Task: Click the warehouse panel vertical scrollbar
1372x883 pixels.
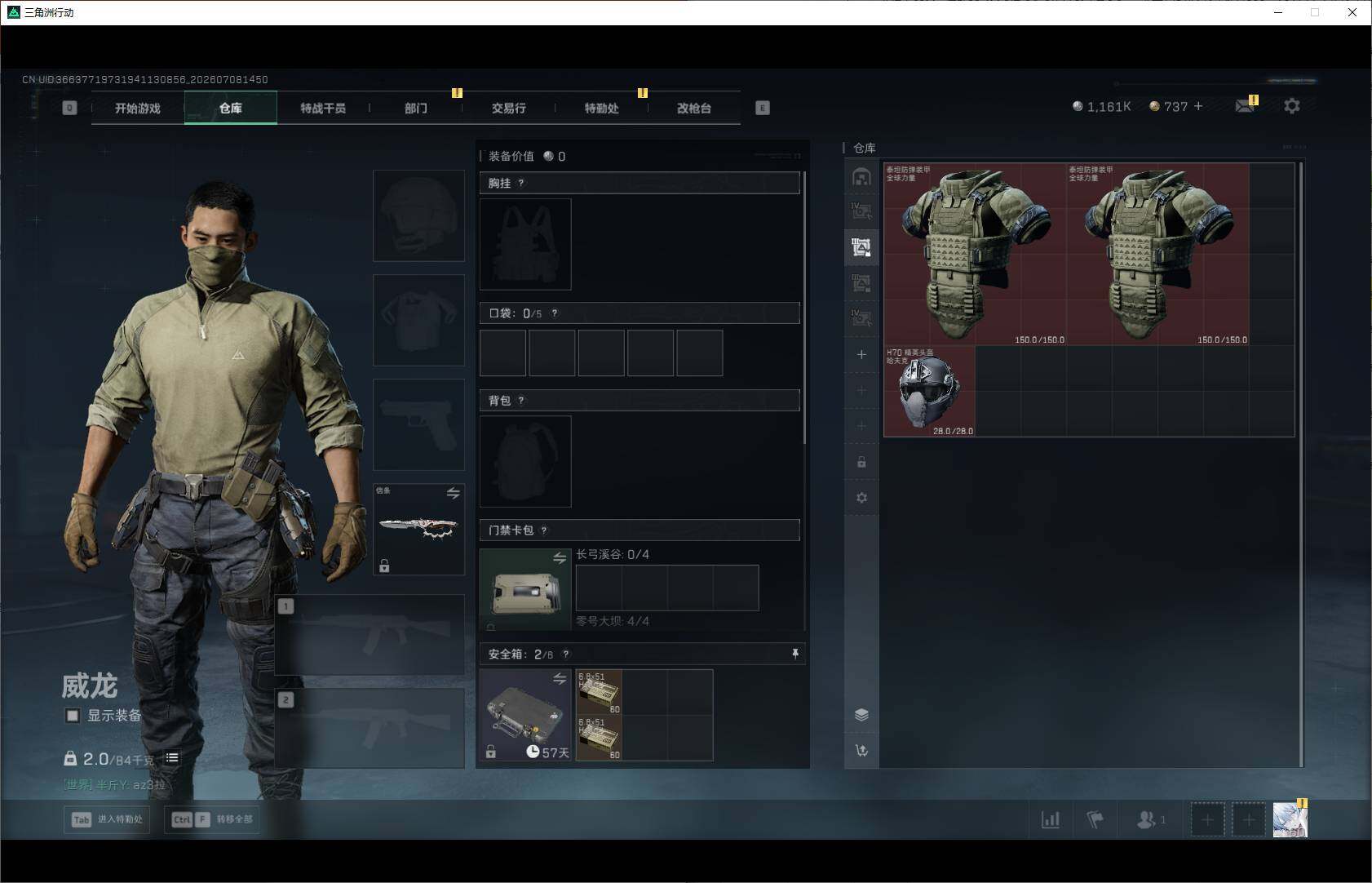Action: [x=1301, y=464]
